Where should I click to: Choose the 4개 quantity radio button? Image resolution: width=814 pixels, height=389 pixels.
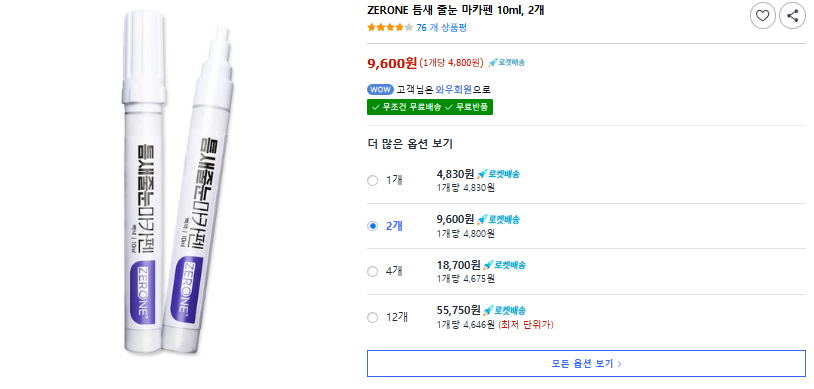372,272
